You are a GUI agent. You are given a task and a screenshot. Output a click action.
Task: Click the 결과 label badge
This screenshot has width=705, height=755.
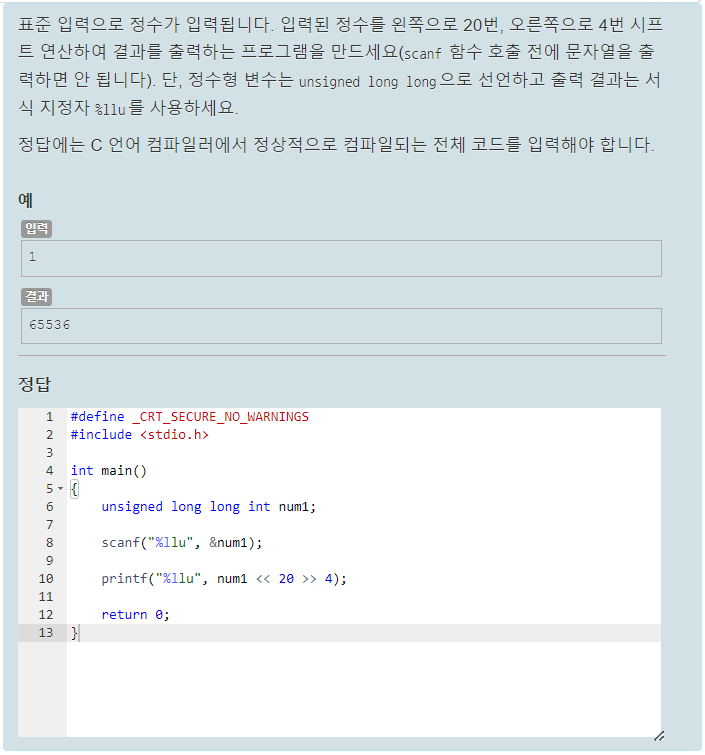pos(37,297)
